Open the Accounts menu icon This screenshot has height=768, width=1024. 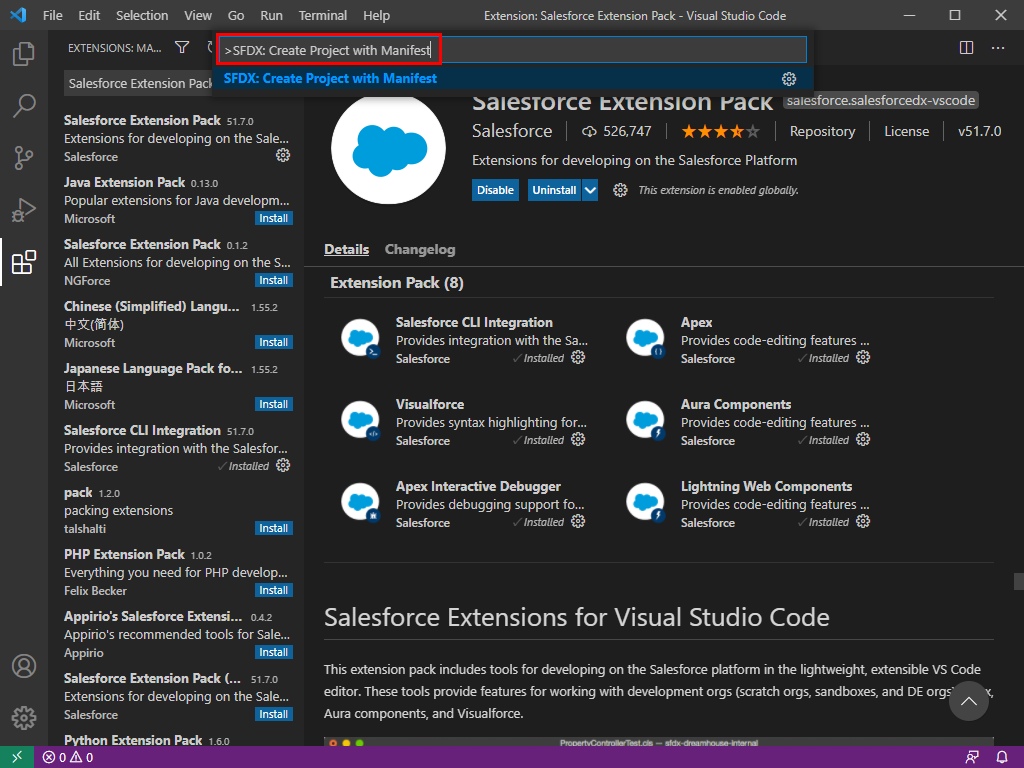24,666
